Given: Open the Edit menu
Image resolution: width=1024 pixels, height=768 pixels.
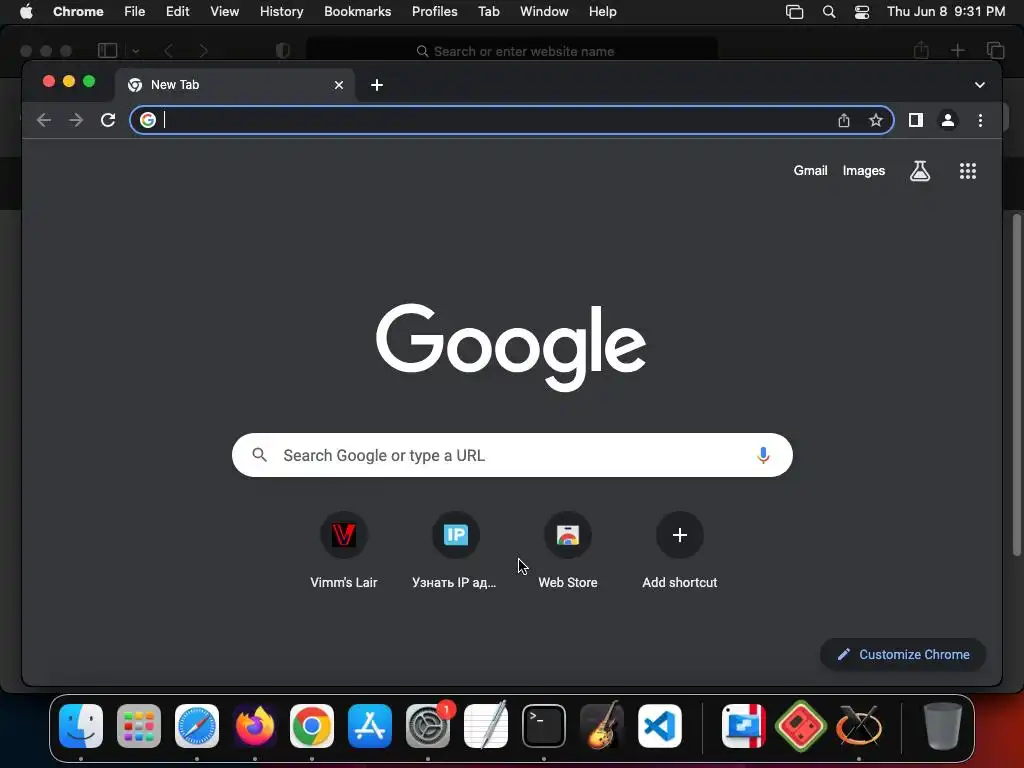Looking at the screenshot, I should click(178, 12).
